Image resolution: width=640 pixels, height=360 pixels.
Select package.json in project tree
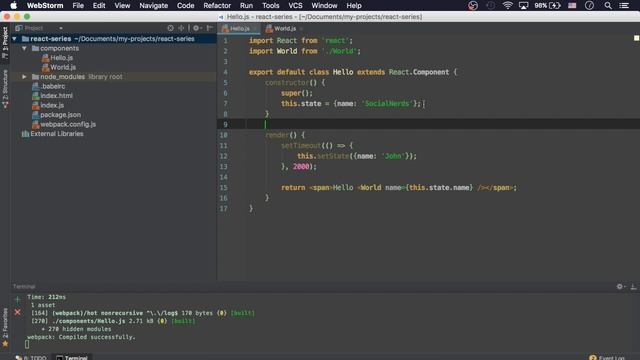(x=60, y=115)
